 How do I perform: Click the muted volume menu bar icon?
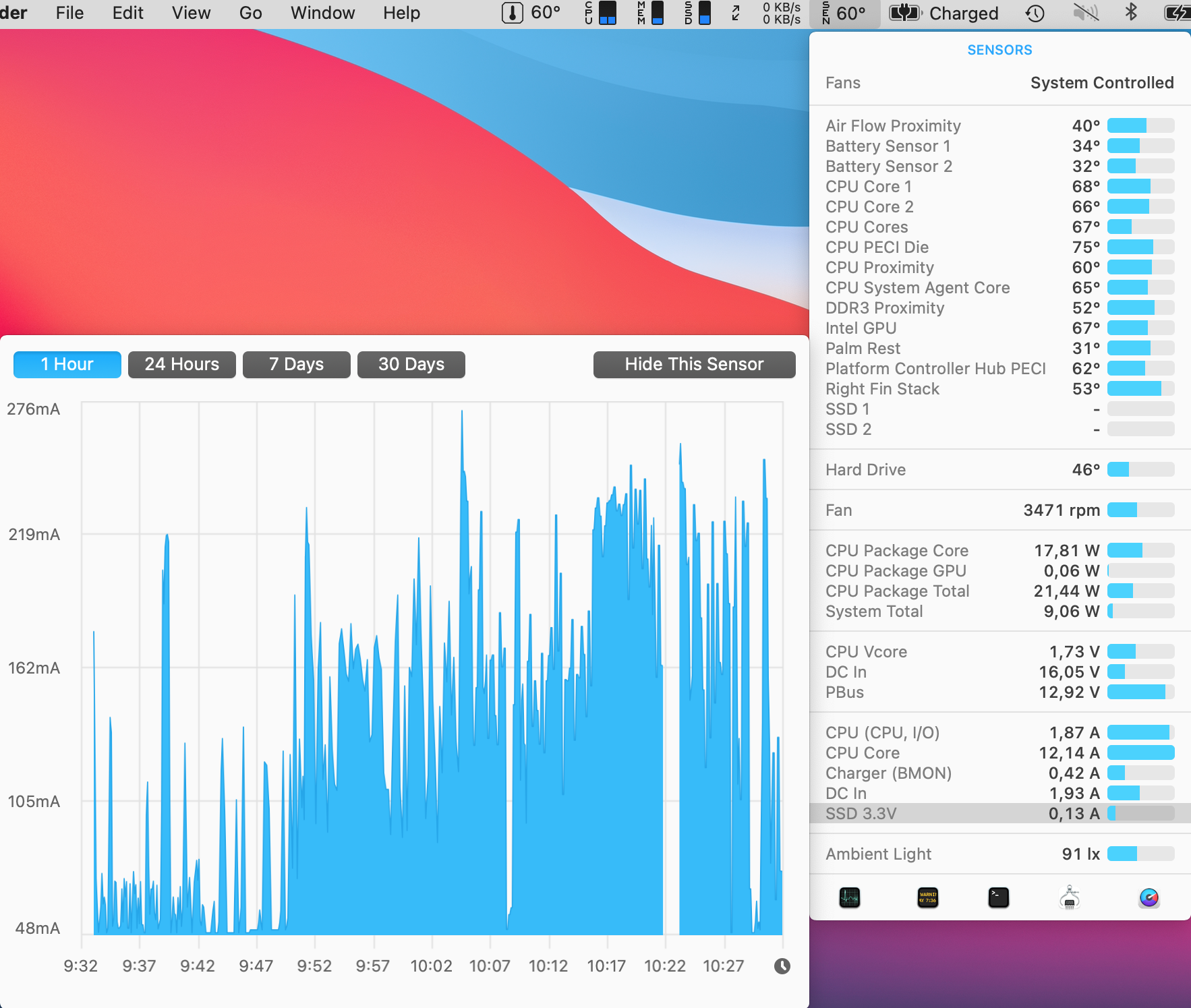tap(1085, 13)
